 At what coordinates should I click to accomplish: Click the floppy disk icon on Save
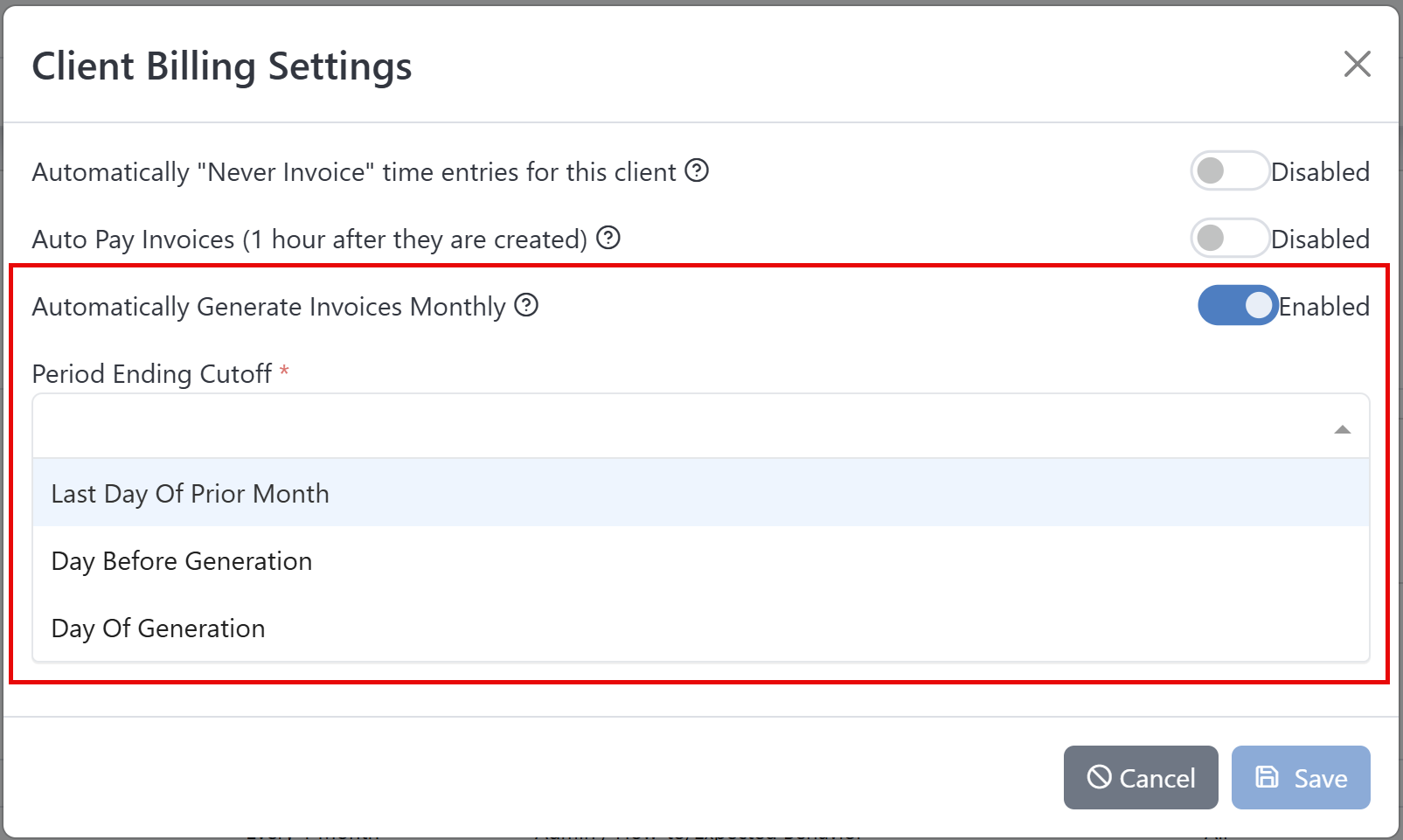tap(1267, 777)
